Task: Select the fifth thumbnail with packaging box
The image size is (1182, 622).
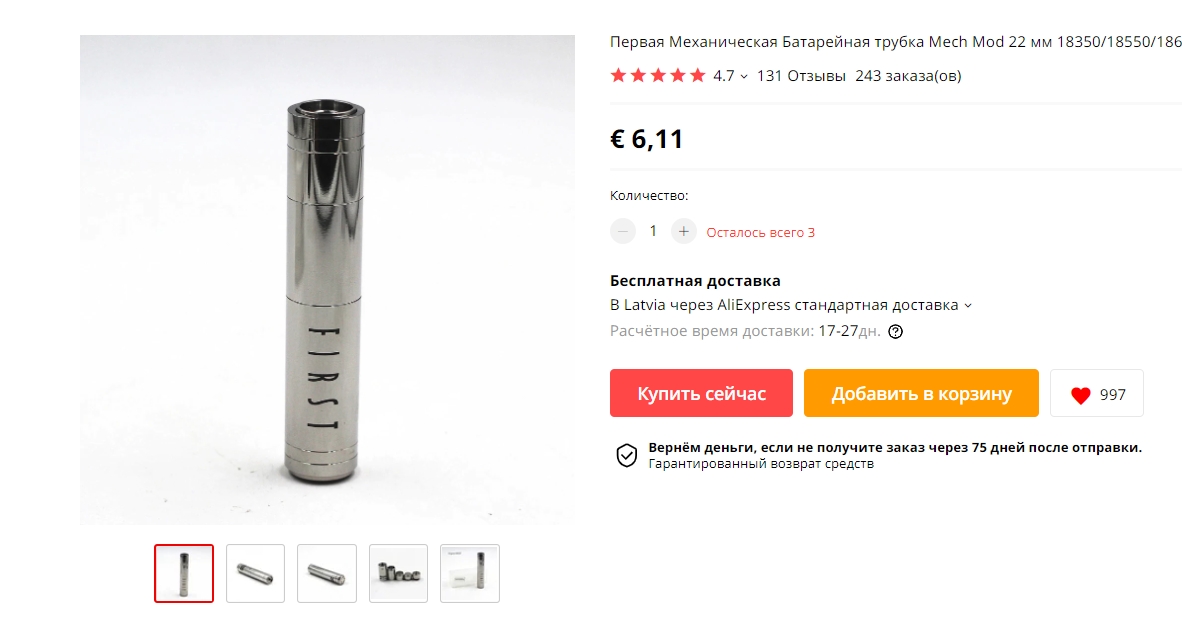Action: click(x=470, y=574)
